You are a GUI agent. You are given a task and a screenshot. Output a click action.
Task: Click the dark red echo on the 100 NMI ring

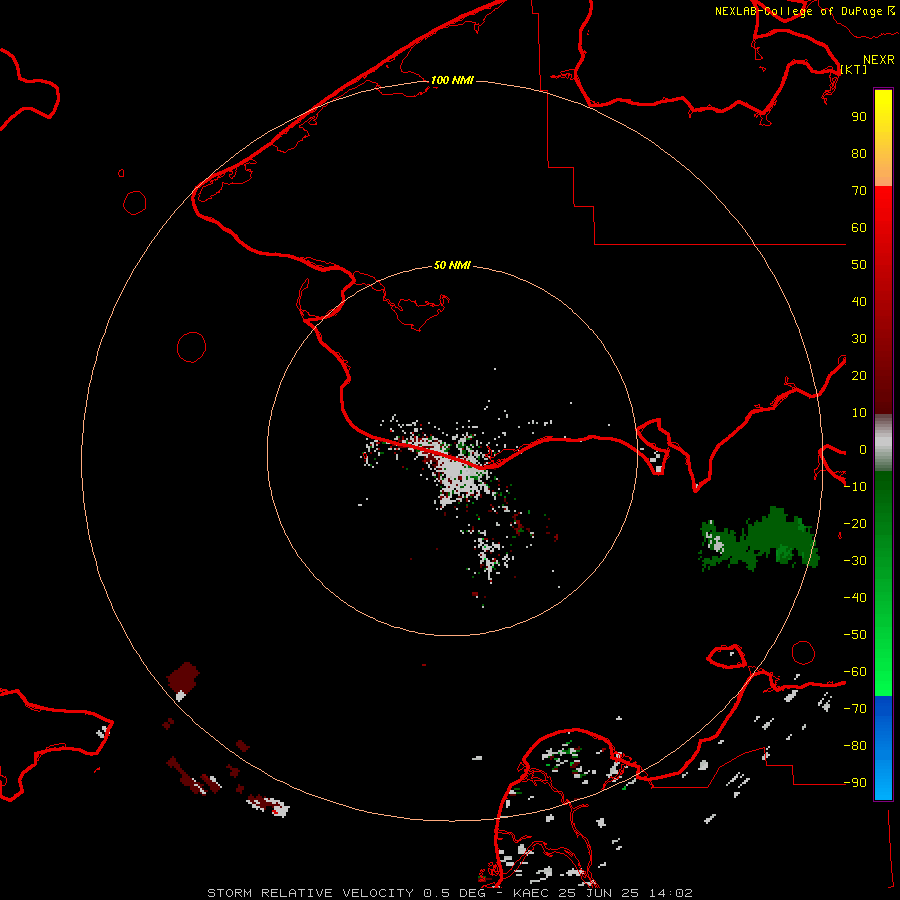pyautogui.click(x=184, y=677)
